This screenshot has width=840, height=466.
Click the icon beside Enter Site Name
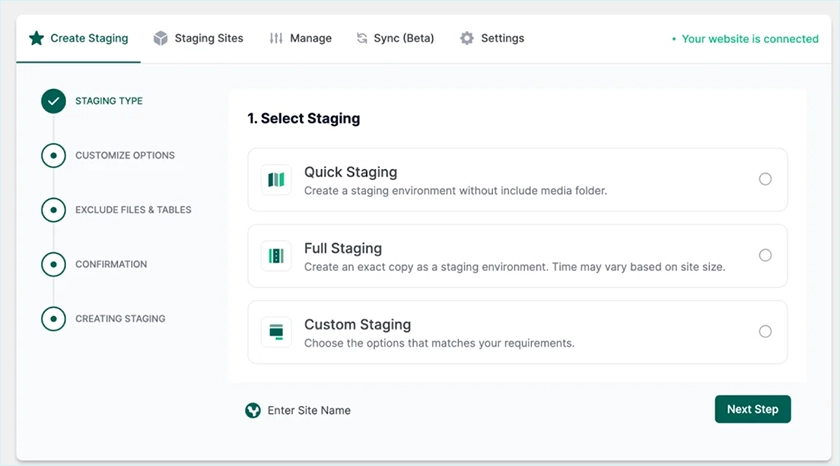[253, 410]
